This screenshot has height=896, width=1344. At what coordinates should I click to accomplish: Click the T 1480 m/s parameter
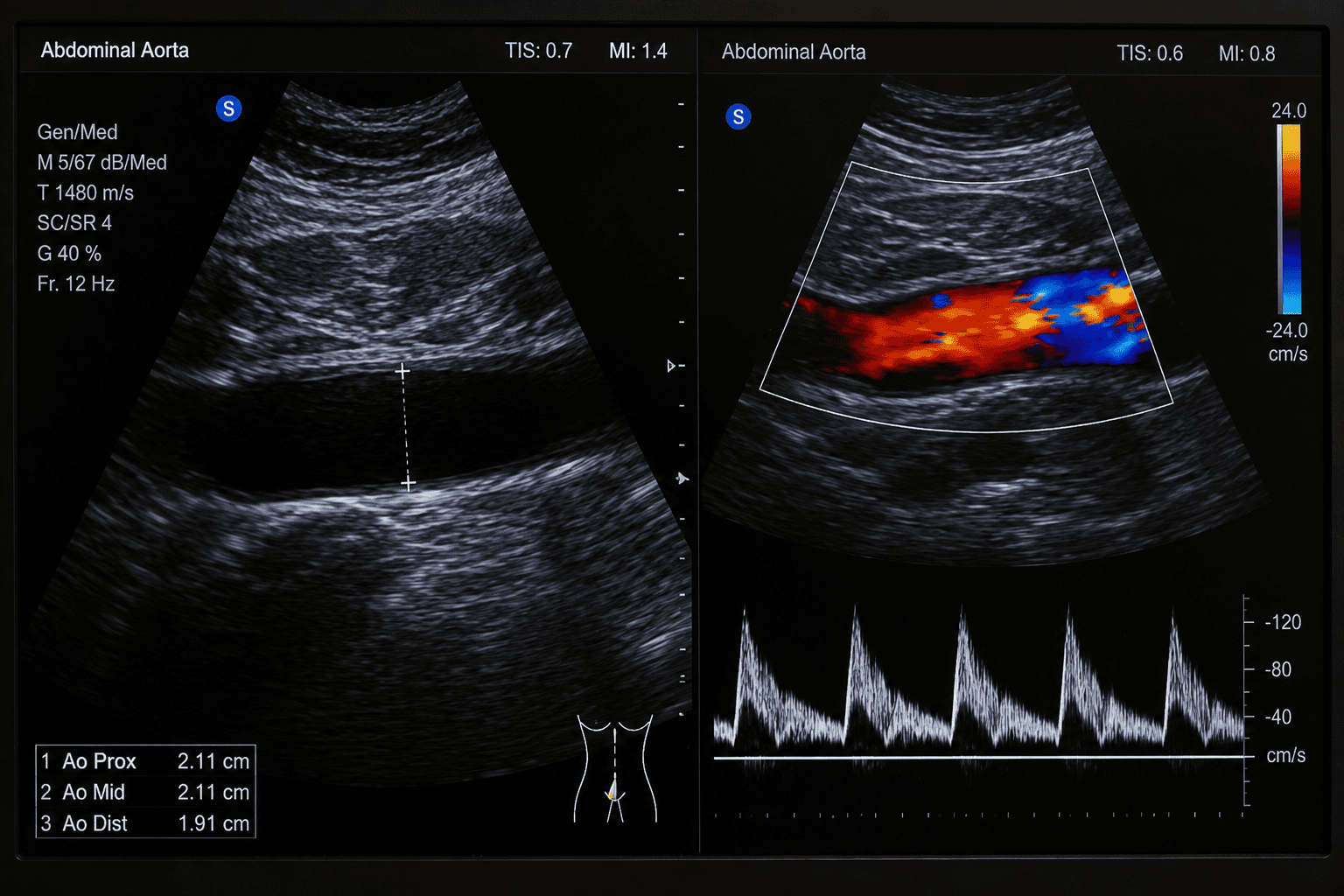point(85,192)
